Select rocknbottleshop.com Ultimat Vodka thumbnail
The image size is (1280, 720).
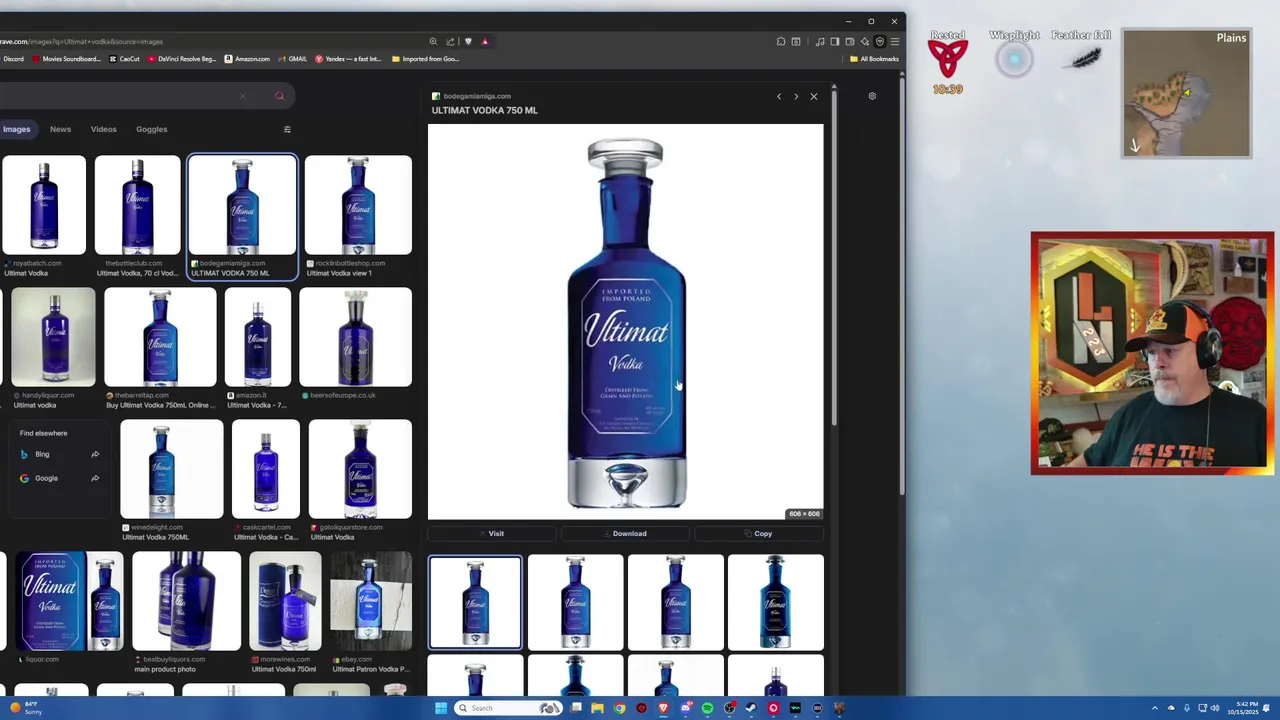coord(358,205)
